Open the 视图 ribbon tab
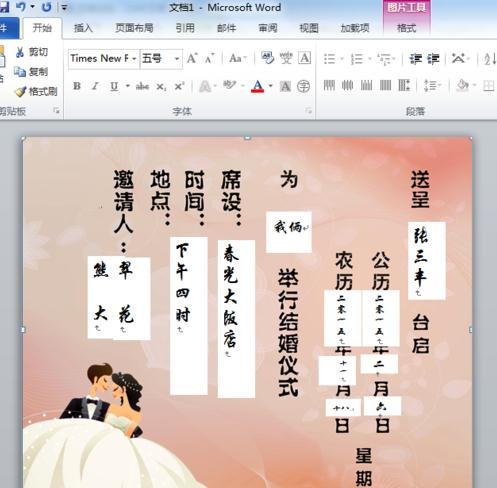The image size is (497, 488). [309, 28]
